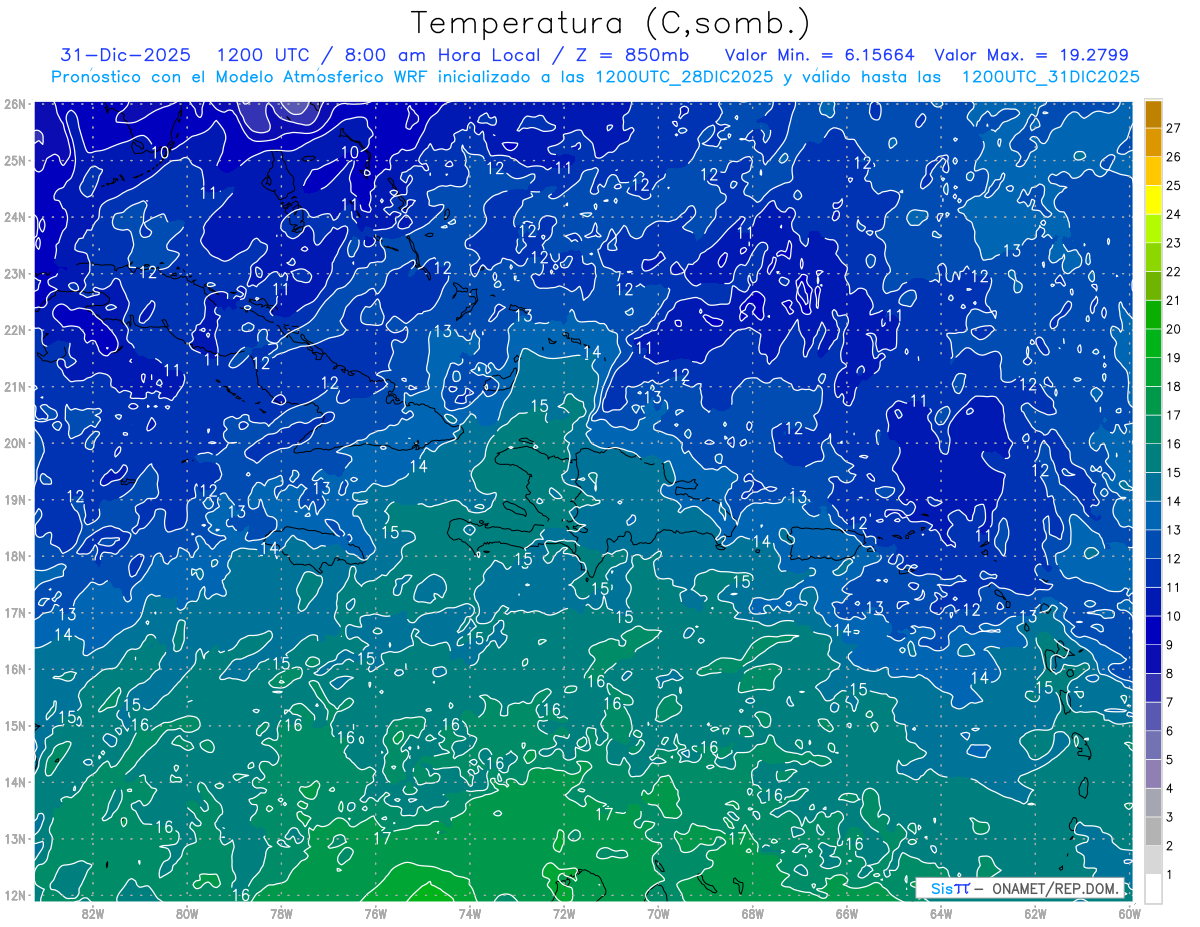Click the "82W" longitude axis label
1200x927 pixels.
[93, 913]
